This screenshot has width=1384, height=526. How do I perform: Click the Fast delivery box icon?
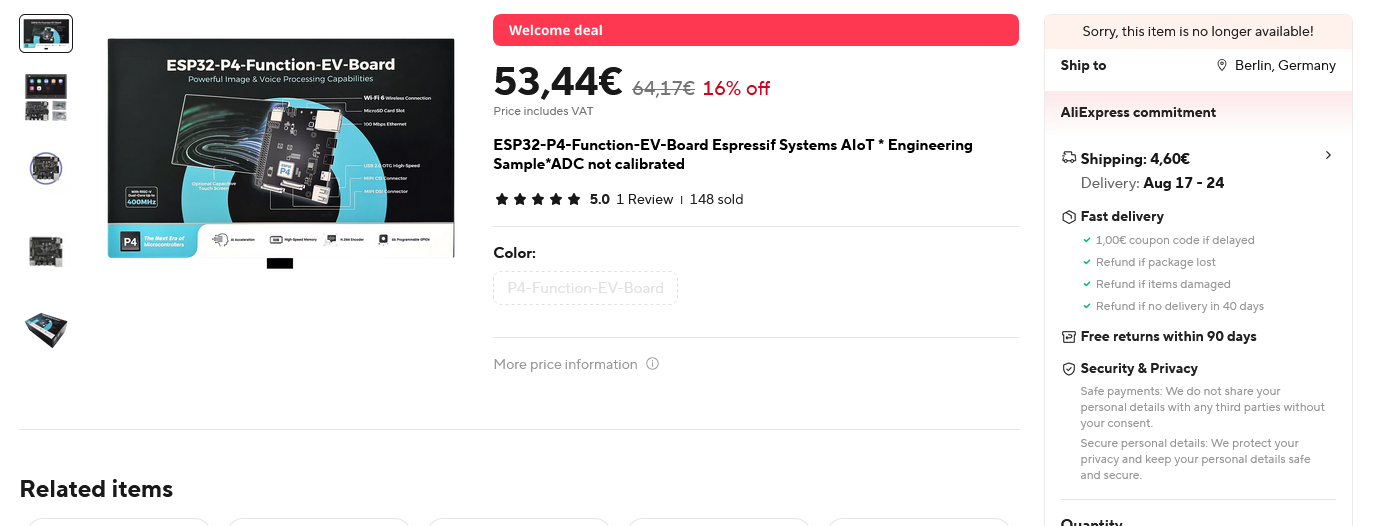(1068, 216)
